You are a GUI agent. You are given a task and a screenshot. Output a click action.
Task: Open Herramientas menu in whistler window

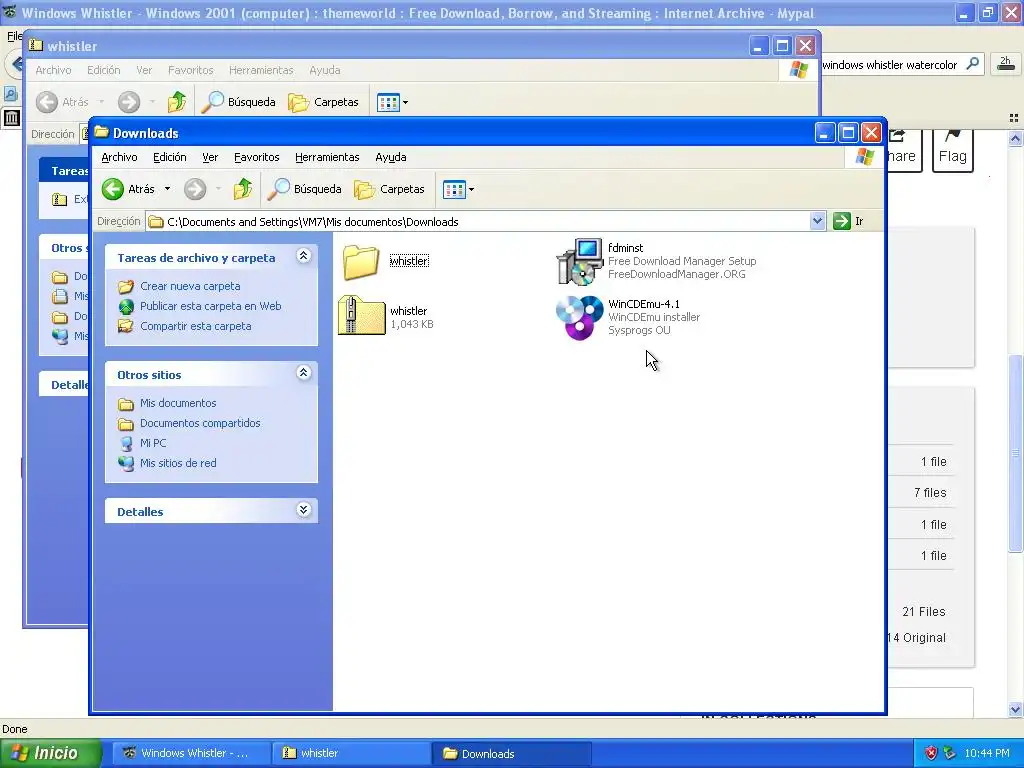click(x=261, y=70)
